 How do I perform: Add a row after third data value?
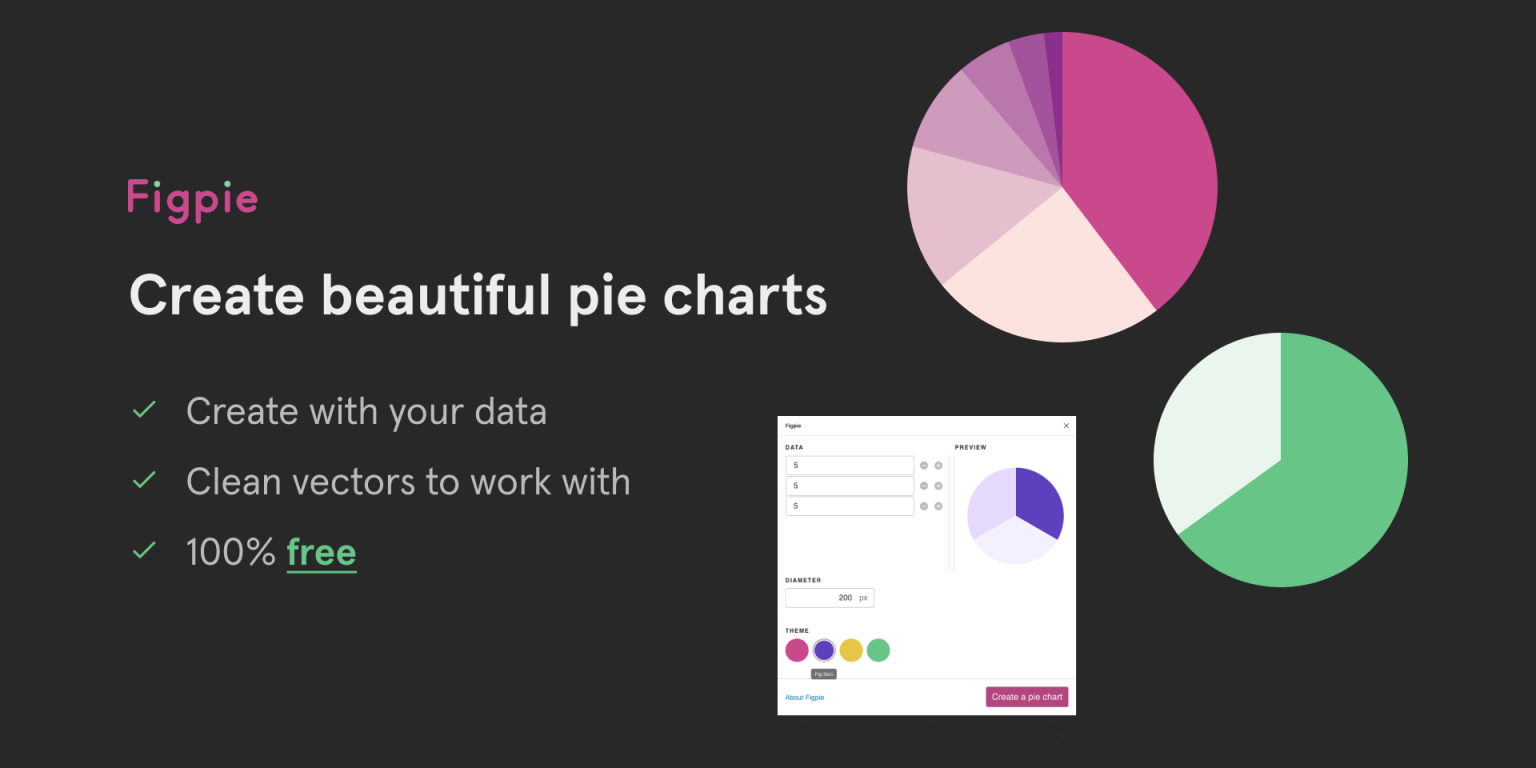(938, 506)
